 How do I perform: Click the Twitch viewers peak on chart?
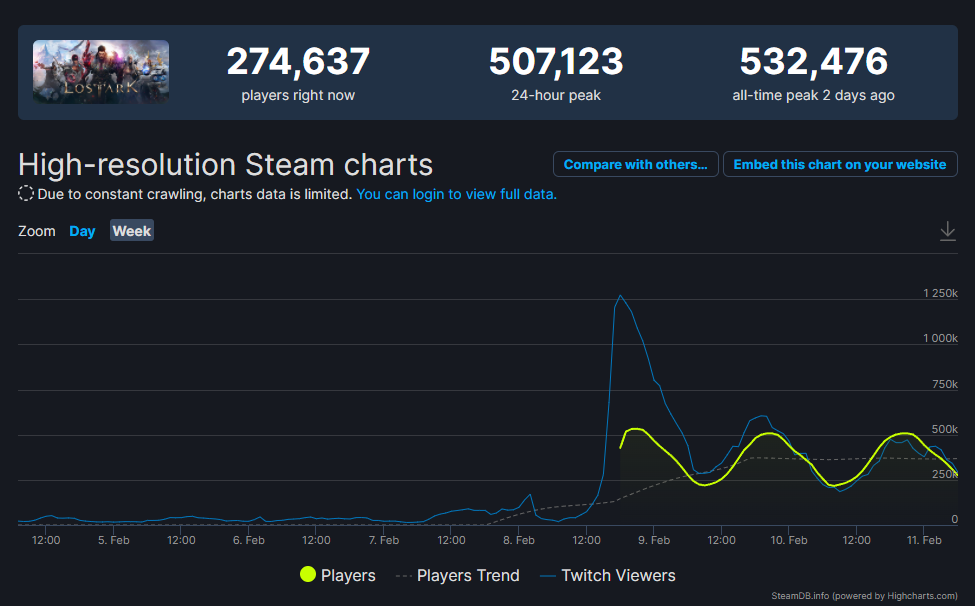(620, 296)
